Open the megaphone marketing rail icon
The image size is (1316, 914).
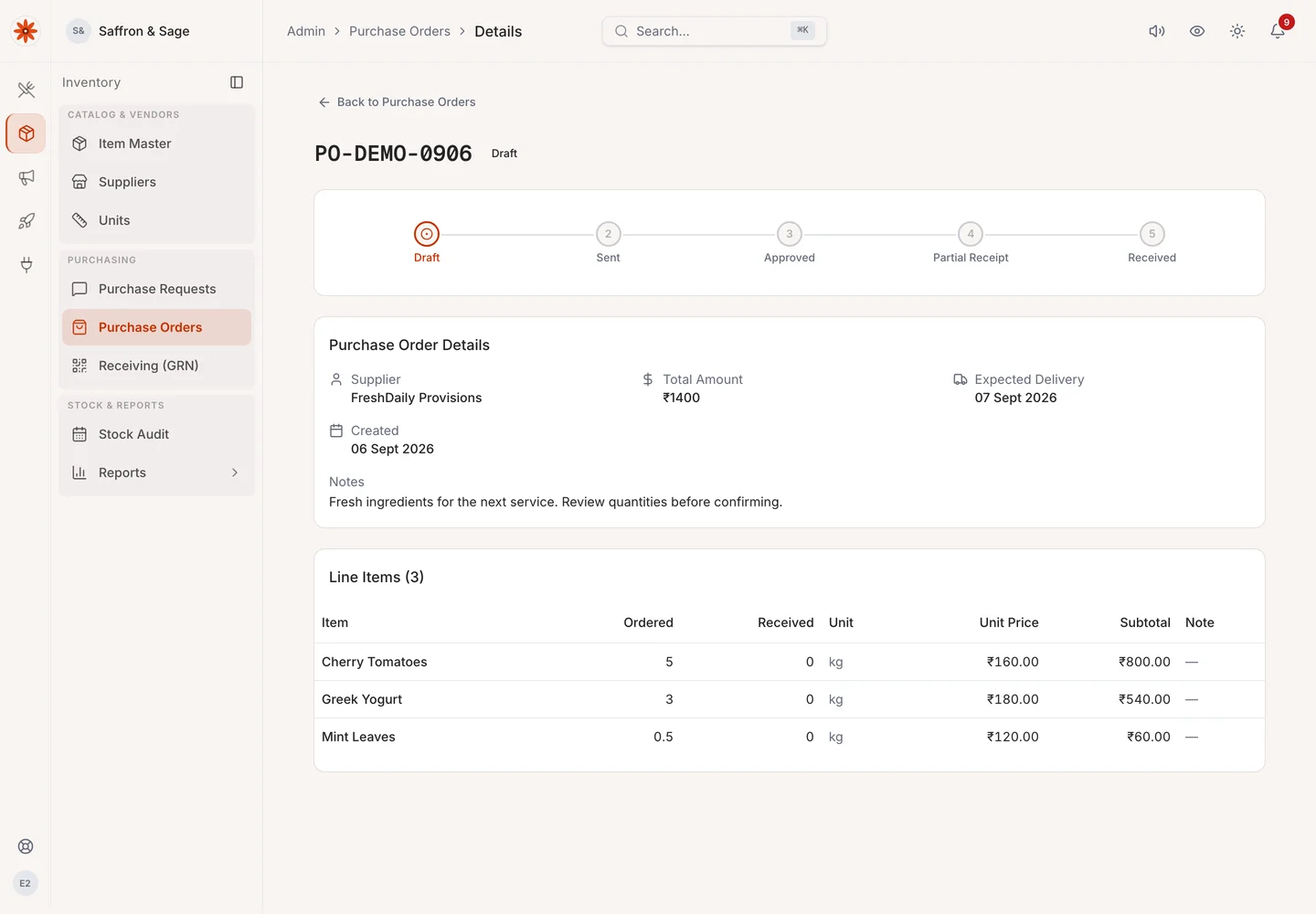pyautogui.click(x=27, y=177)
